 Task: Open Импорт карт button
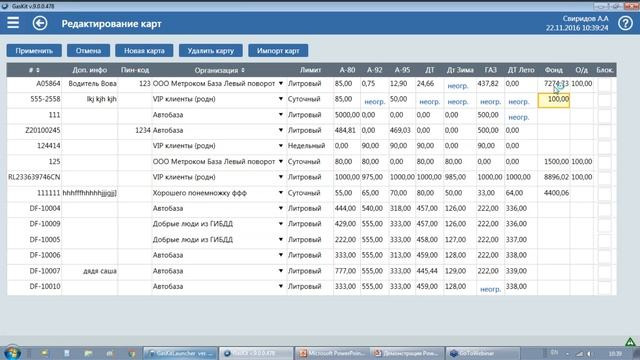278,51
